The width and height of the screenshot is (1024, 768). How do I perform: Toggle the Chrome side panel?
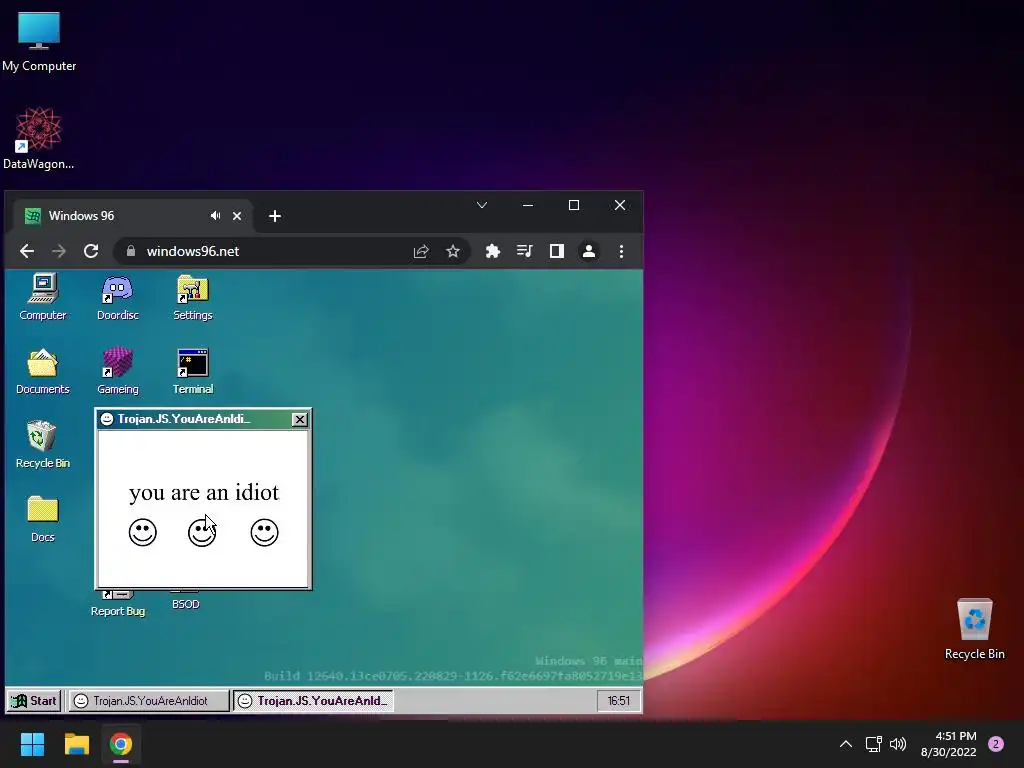pyautogui.click(x=556, y=251)
